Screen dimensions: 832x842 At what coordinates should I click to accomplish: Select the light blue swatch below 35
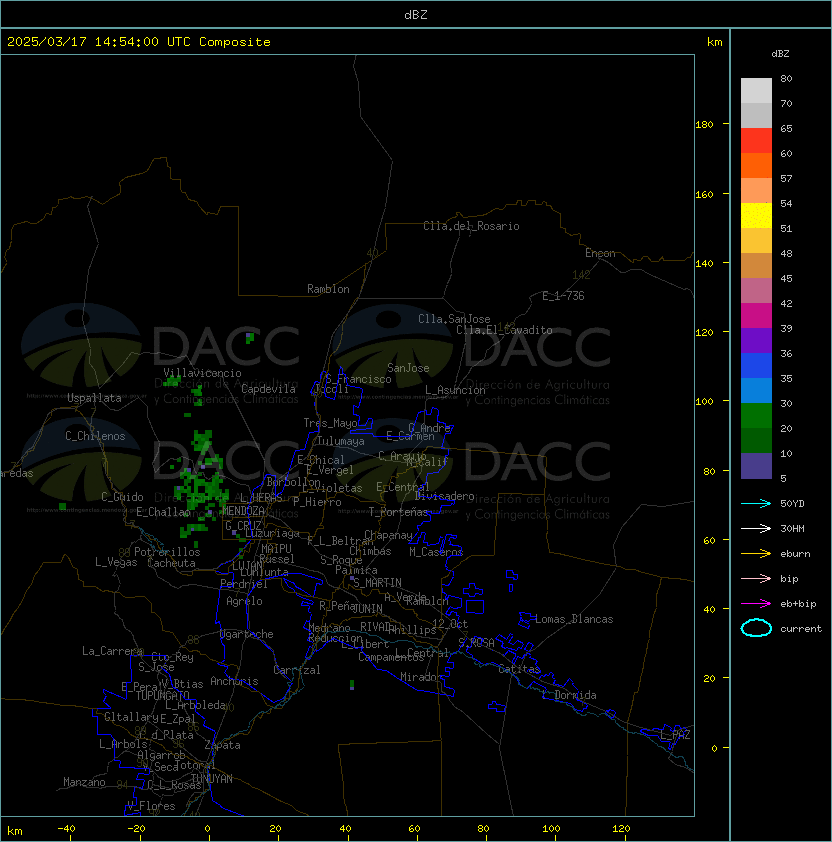click(x=756, y=390)
